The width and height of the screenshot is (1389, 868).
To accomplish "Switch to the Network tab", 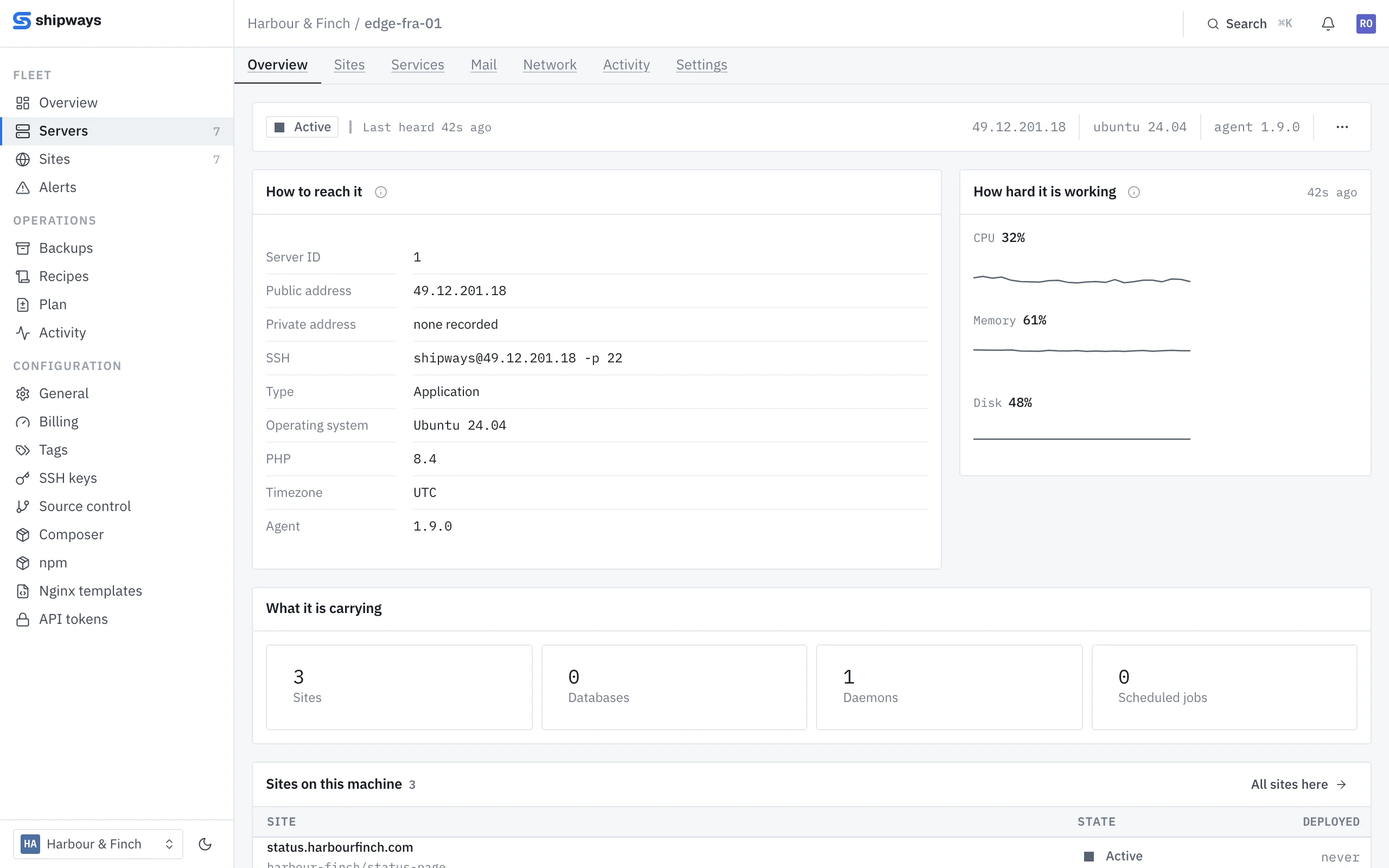I will click(x=549, y=65).
